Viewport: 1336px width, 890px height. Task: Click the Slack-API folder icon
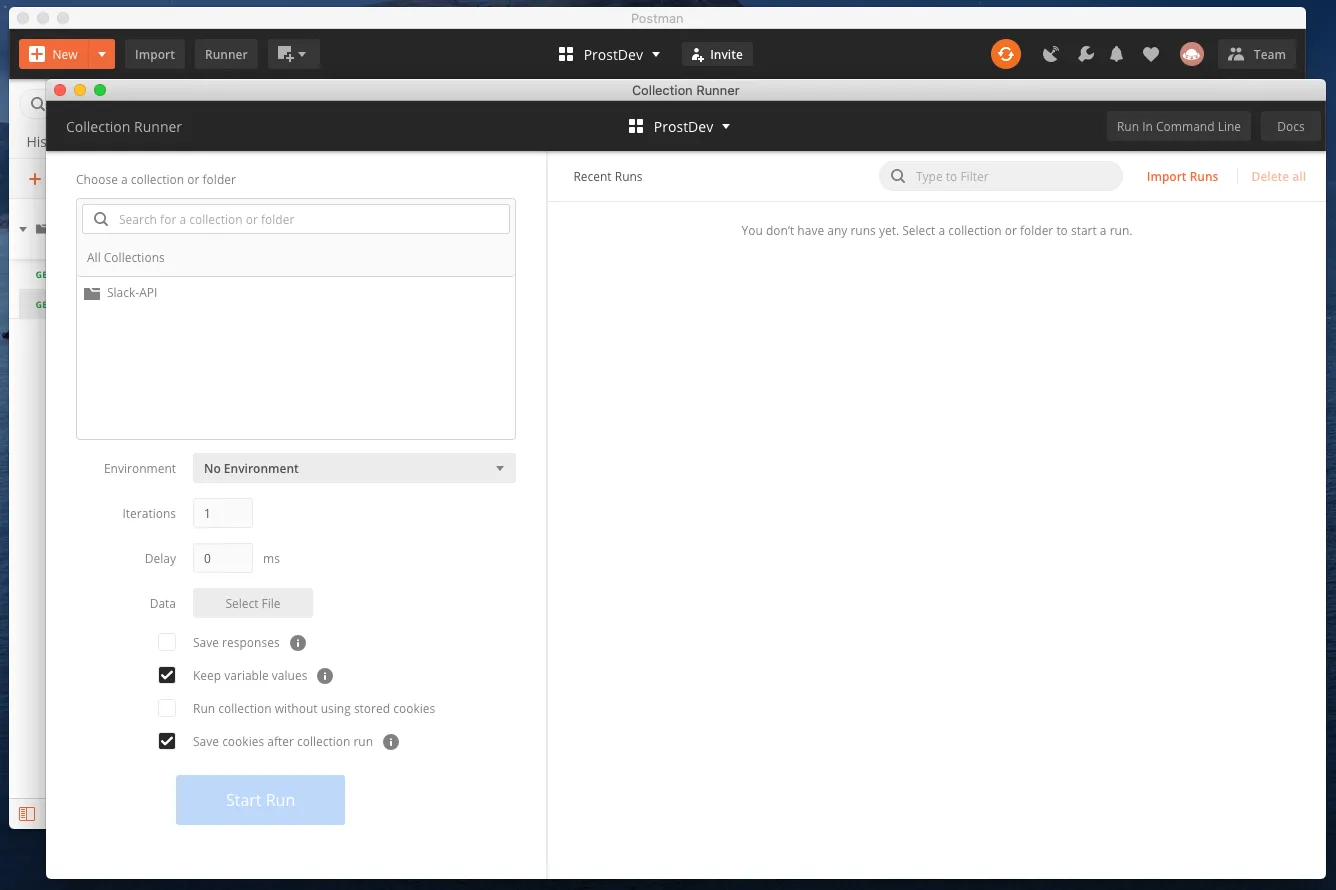coord(92,293)
